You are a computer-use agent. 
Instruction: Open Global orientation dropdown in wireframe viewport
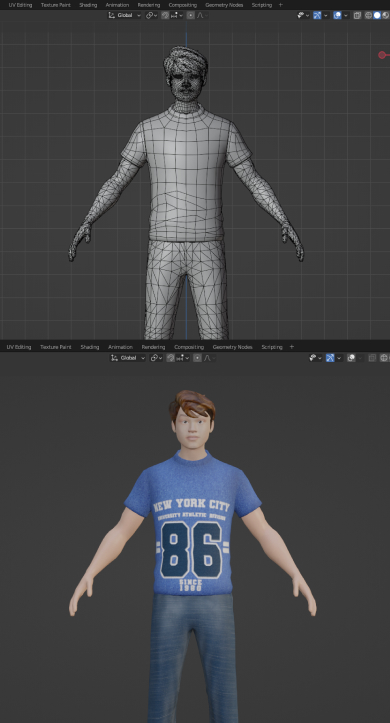tap(125, 15)
